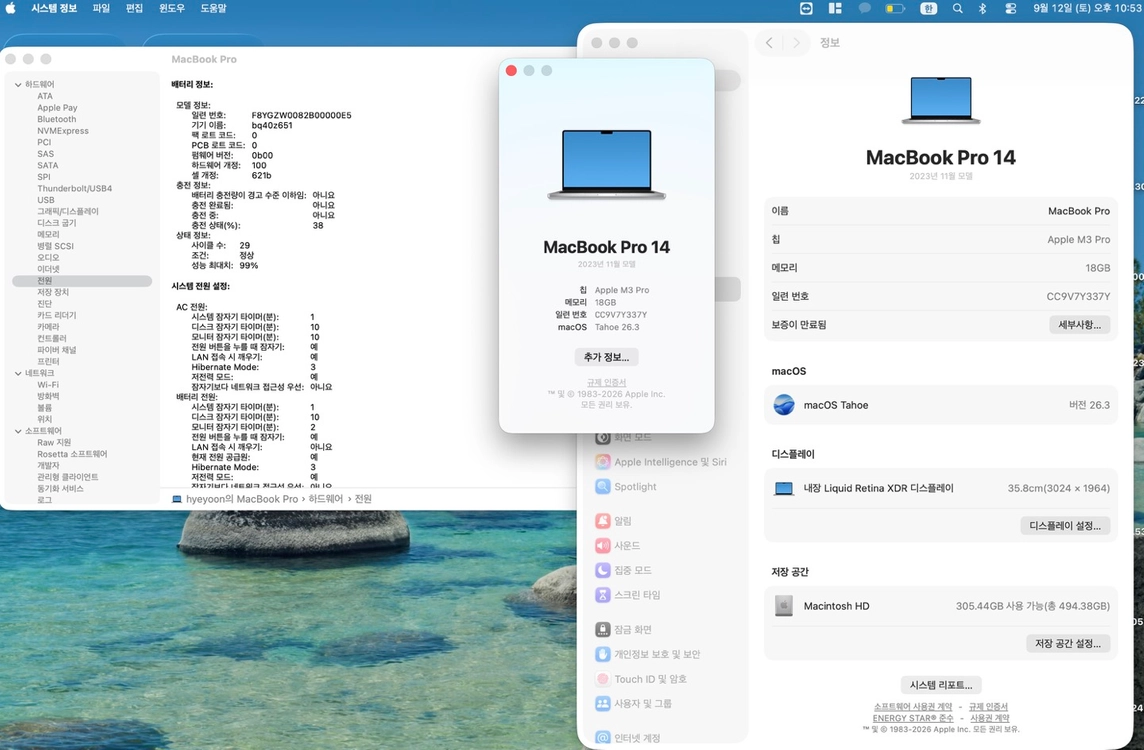Click the 인터넷 계정 sidebar icon
The width and height of the screenshot is (1144, 750).
(x=603, y=738)
